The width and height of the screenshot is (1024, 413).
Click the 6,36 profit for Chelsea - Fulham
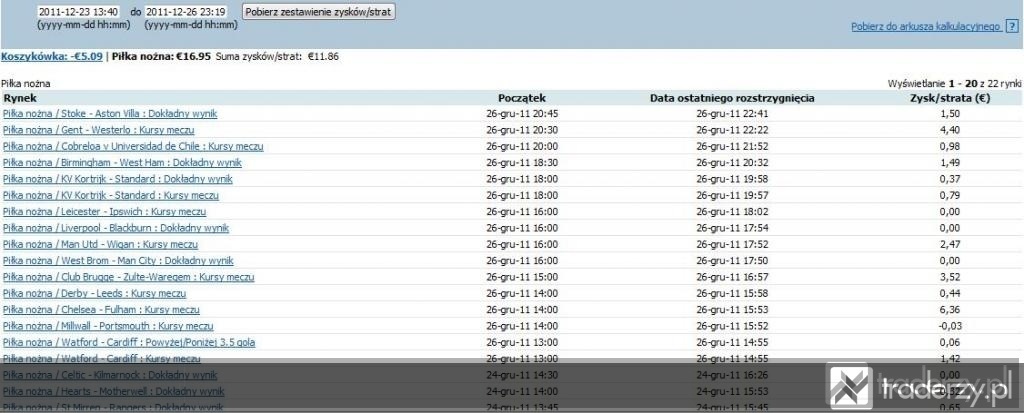[951, 310]
